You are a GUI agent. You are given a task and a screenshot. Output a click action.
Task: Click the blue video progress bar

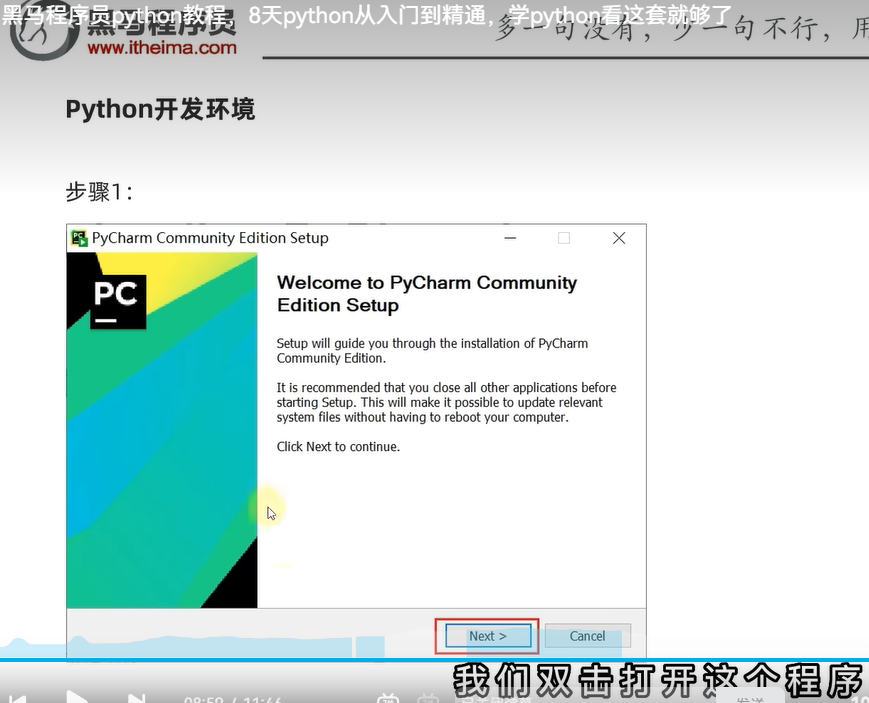[x=434, y=660]
